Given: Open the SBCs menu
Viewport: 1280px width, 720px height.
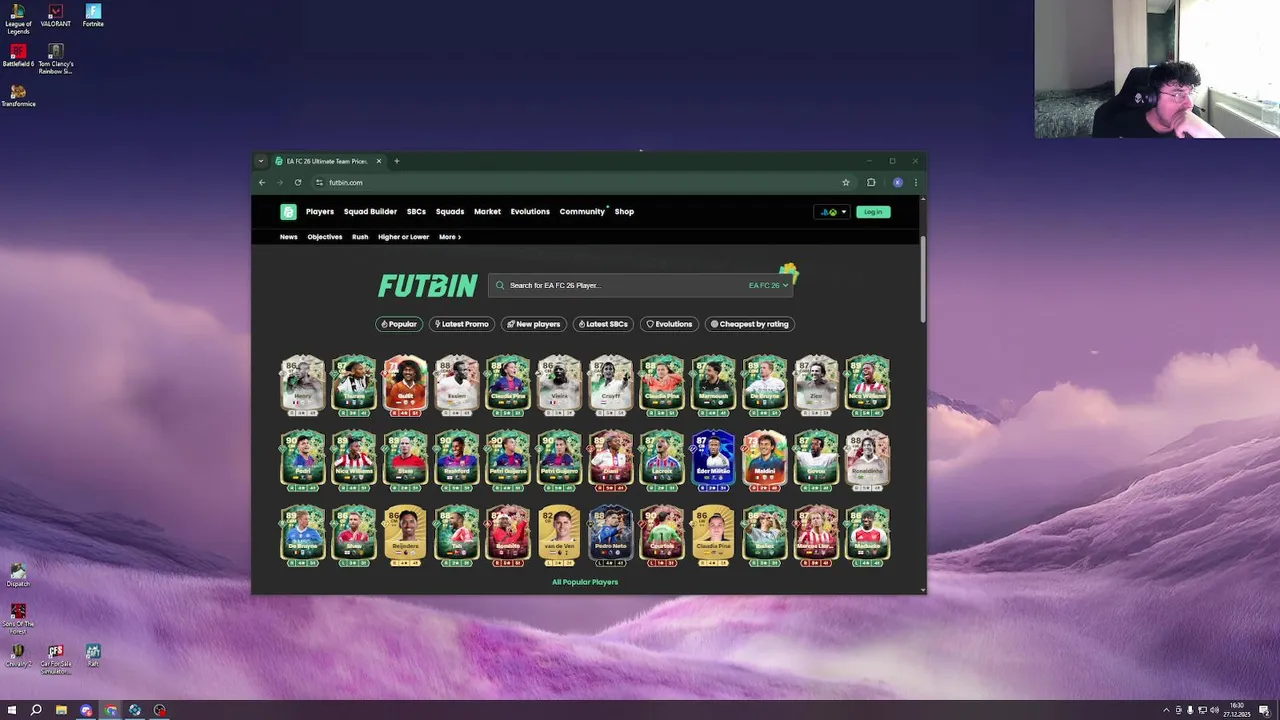Looking at the screenshot, I should click(x=416, y=211).
